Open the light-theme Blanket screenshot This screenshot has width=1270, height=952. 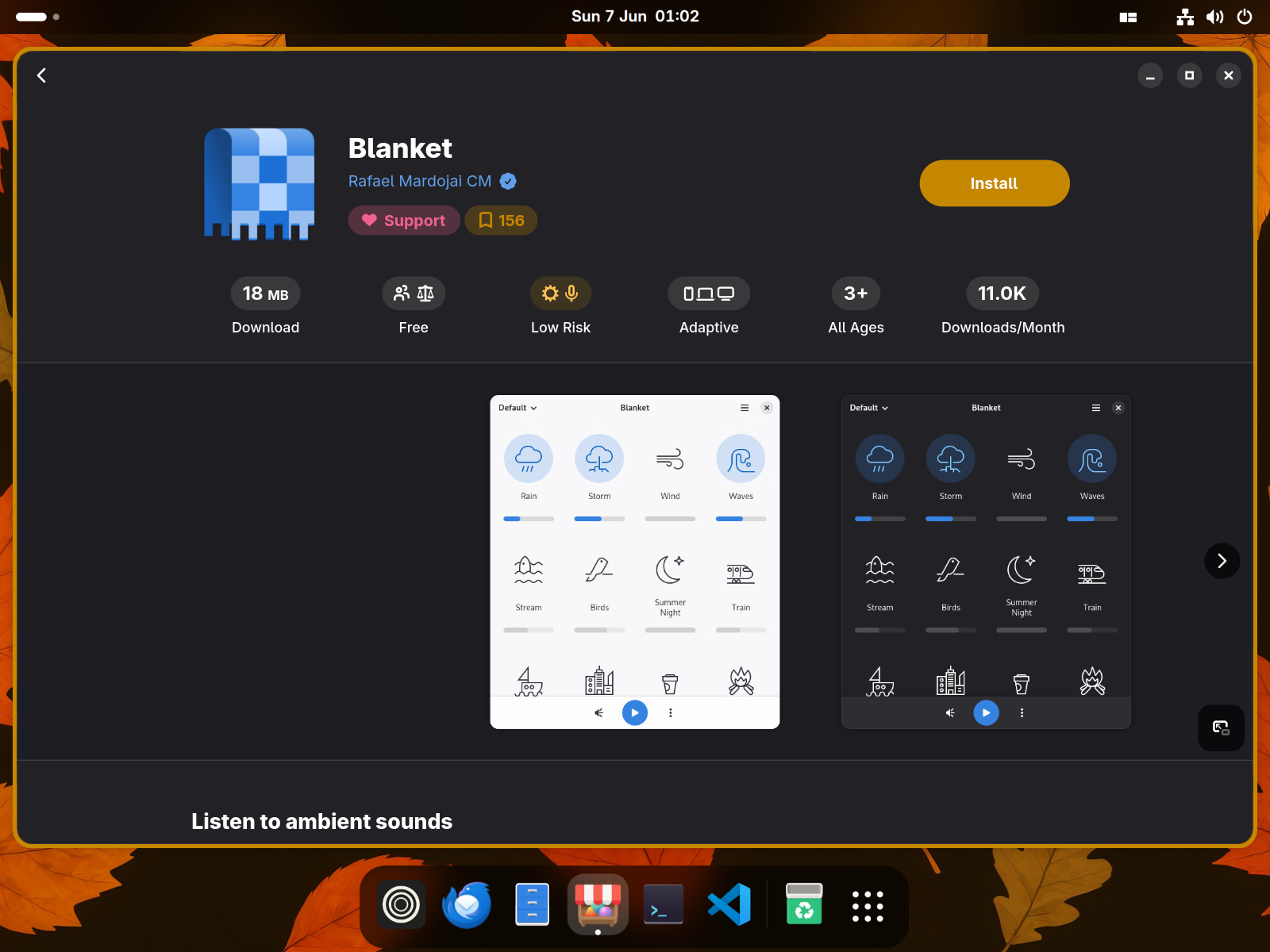635,562
